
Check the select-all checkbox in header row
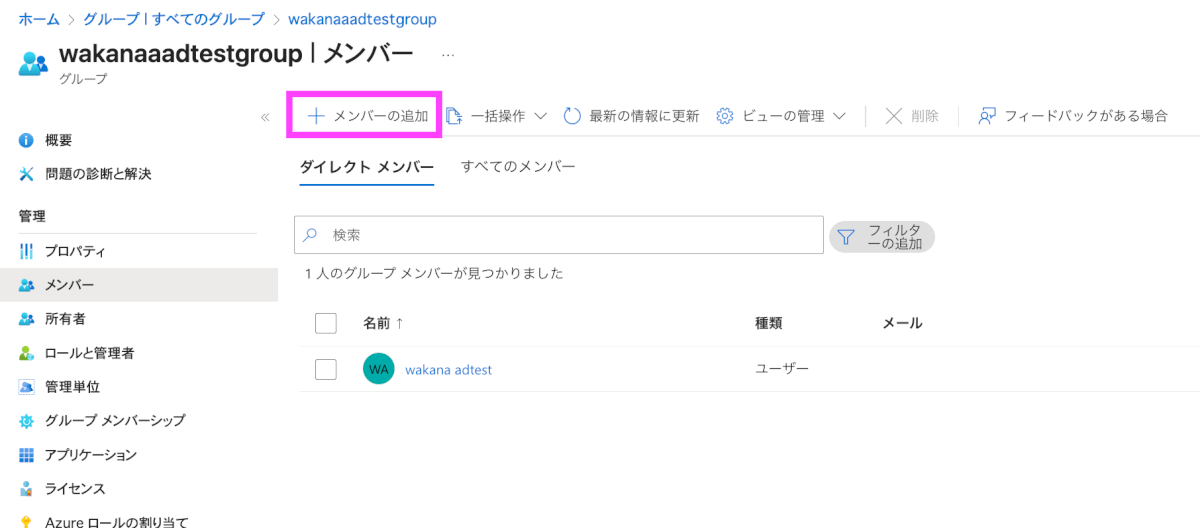pos(326,323)
